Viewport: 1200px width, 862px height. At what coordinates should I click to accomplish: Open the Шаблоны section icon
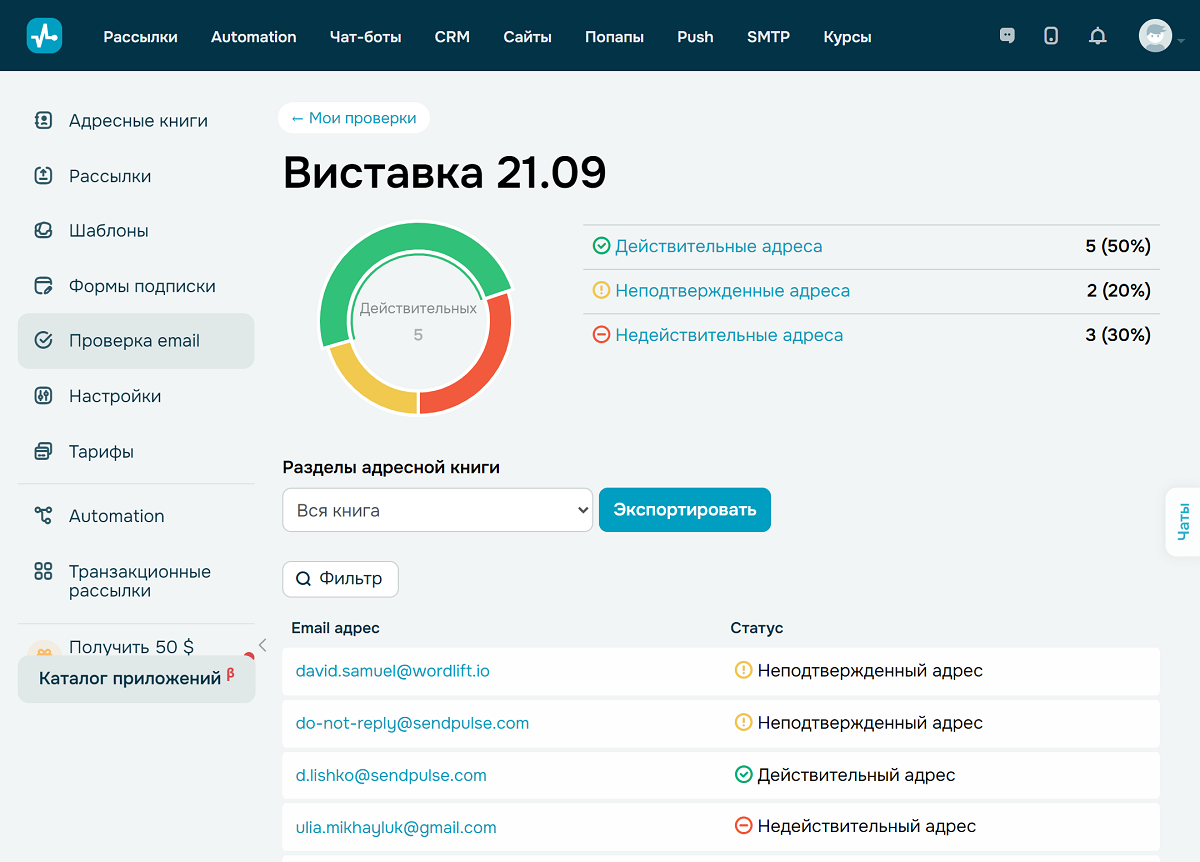[41, 230]
